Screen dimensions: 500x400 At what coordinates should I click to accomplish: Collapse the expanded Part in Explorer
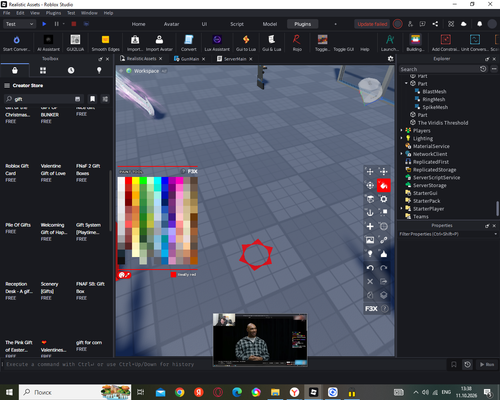click(x=406, y=83)
